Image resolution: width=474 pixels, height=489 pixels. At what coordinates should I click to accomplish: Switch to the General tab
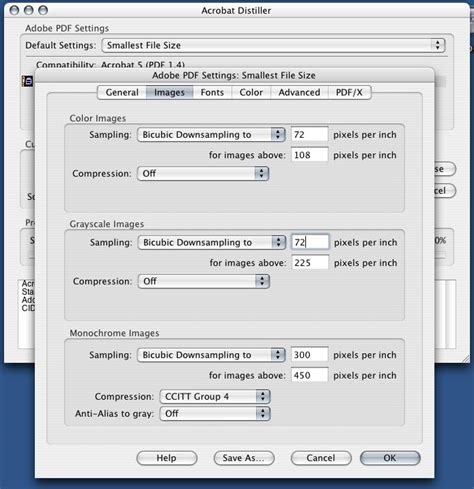122,92
